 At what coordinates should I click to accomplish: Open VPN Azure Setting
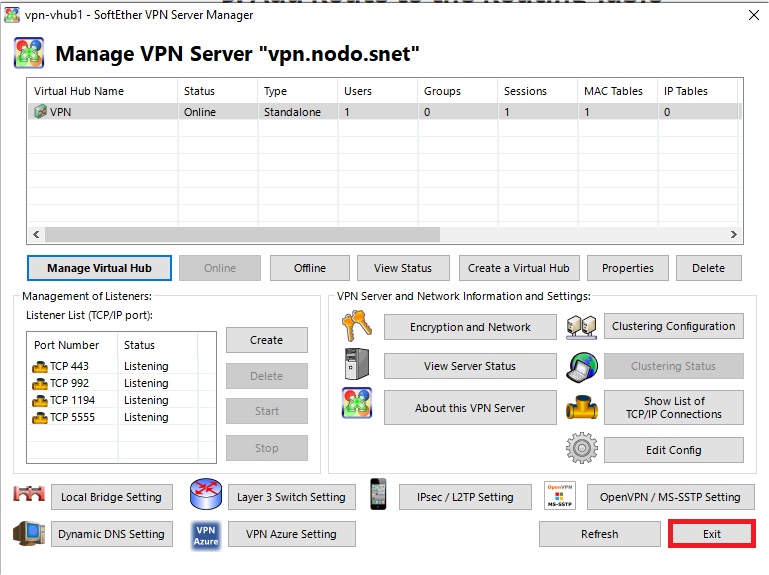[292, 534]
